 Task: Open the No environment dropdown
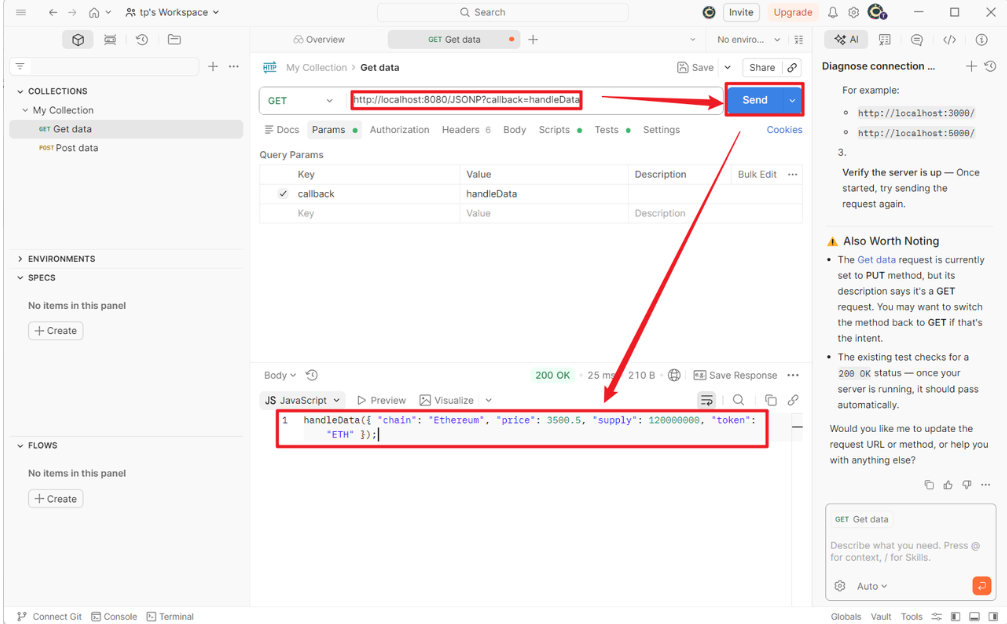[748, 40]
